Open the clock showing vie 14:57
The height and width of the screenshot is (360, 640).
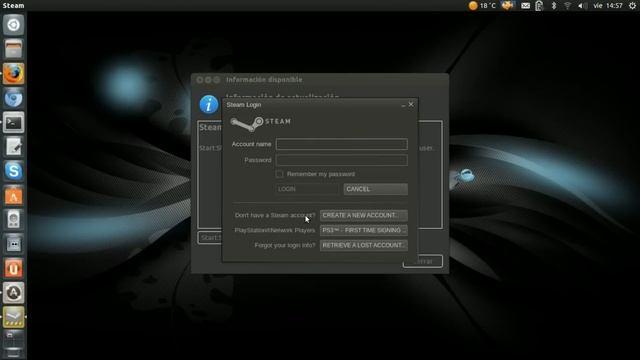(x=608, y=6)
